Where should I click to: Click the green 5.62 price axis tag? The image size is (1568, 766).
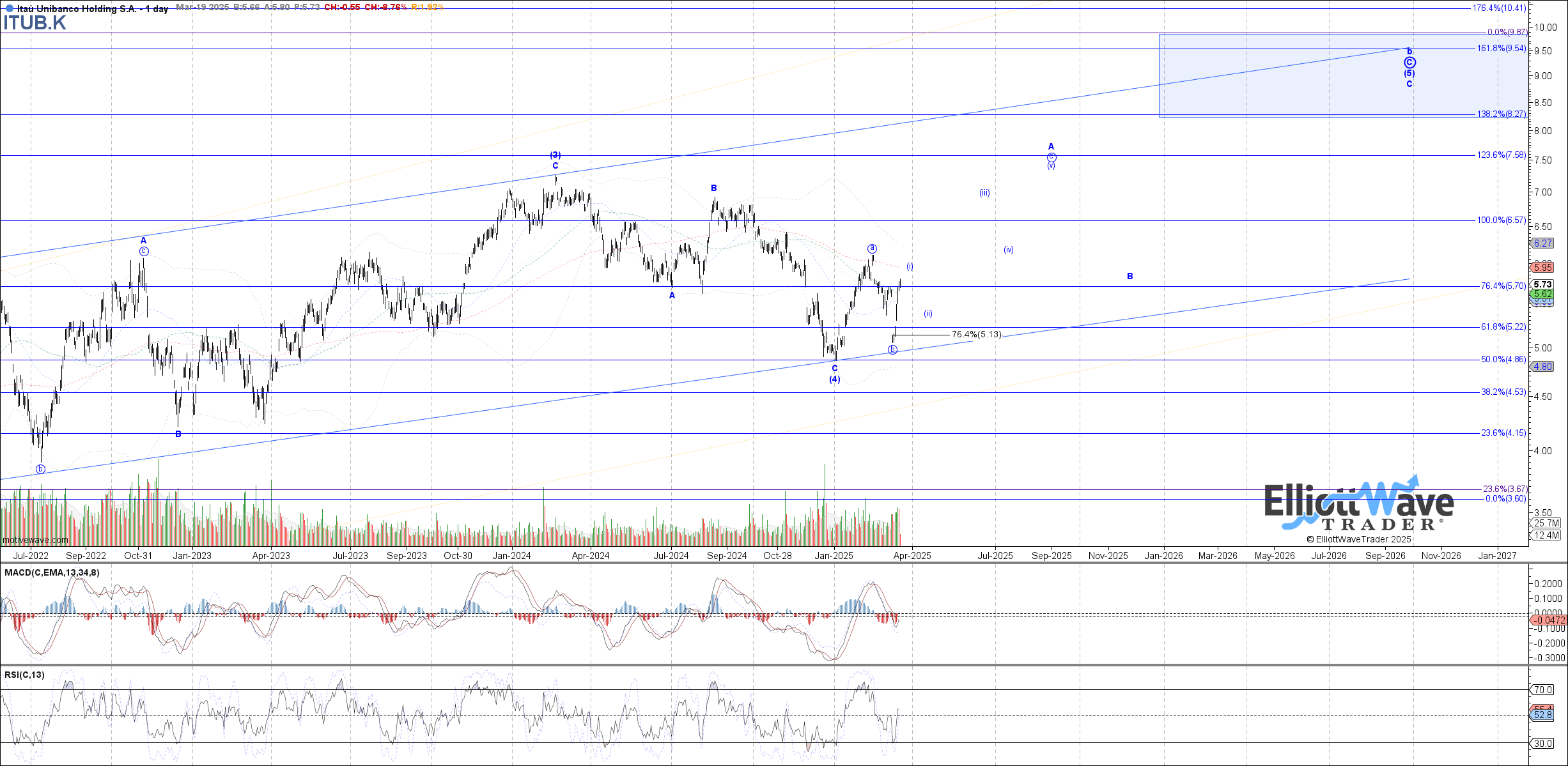[x=1542, y=294]
